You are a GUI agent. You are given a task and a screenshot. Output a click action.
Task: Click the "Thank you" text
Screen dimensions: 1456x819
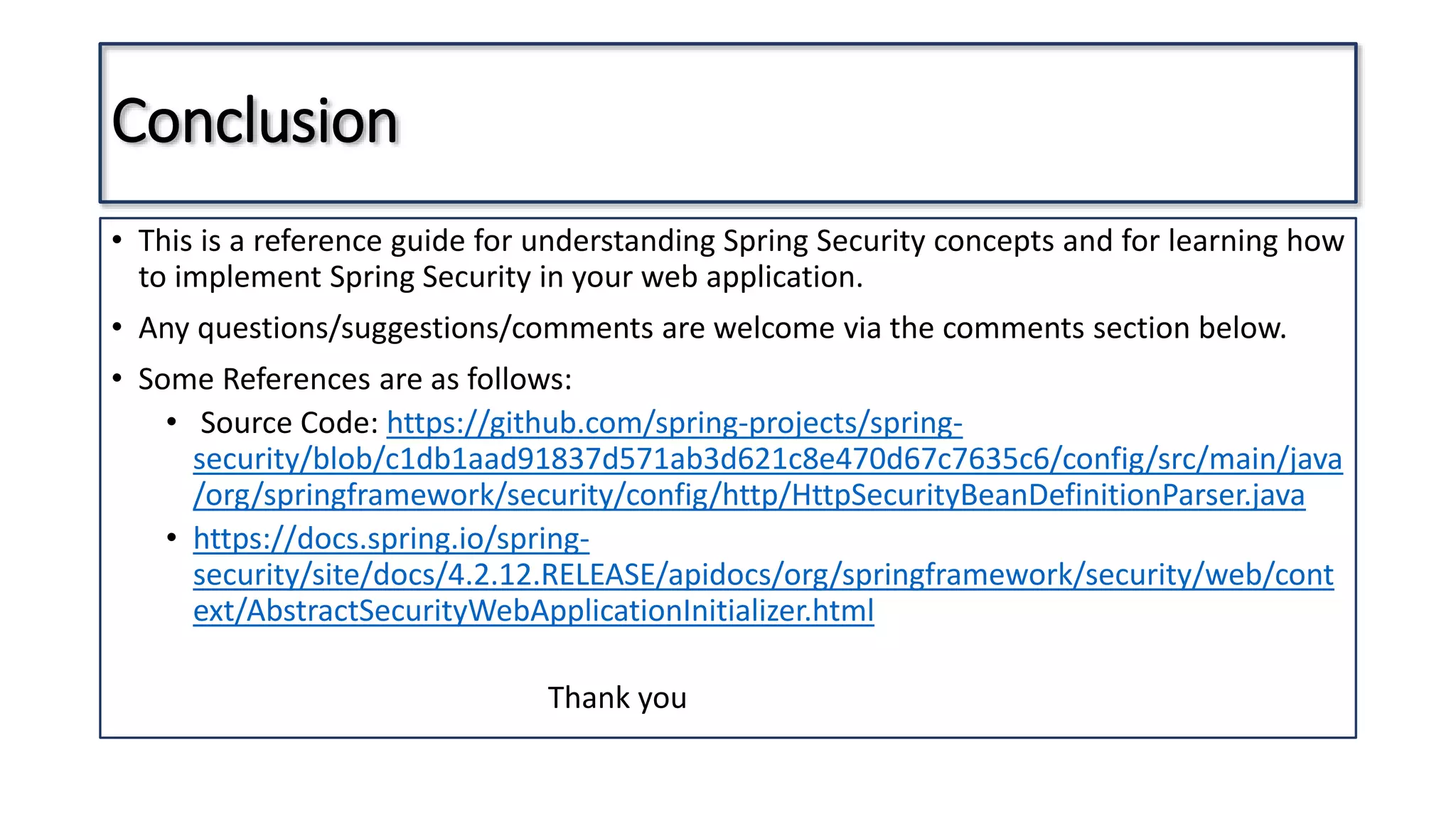tap(617, 697)
